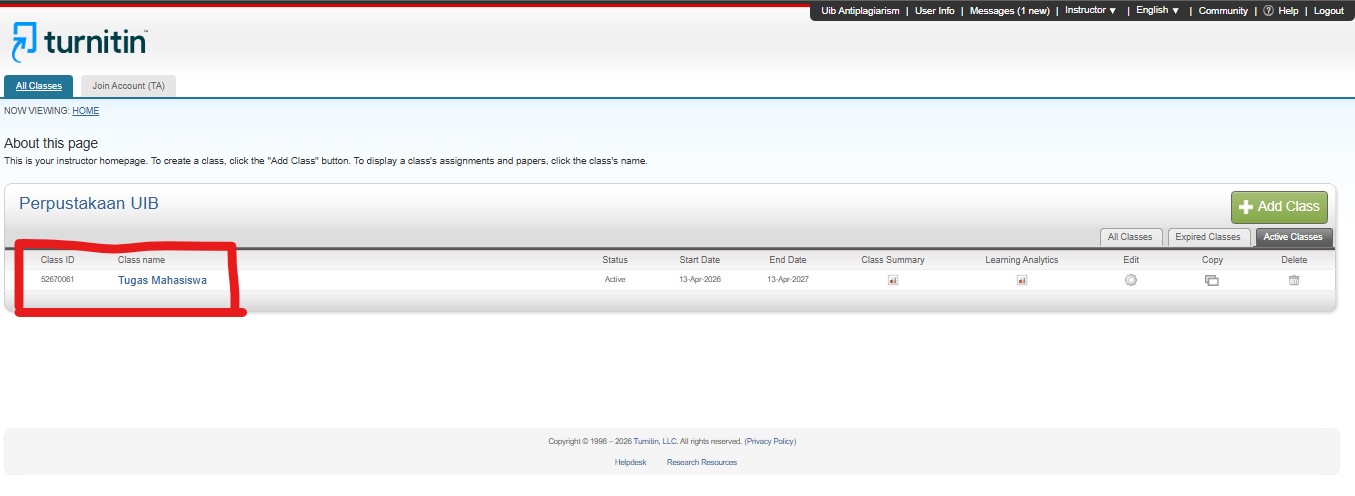Open Learning Analytics icon for the class
The image size is (1355, 496).
pyautogui.click(x=1021, y=280)
